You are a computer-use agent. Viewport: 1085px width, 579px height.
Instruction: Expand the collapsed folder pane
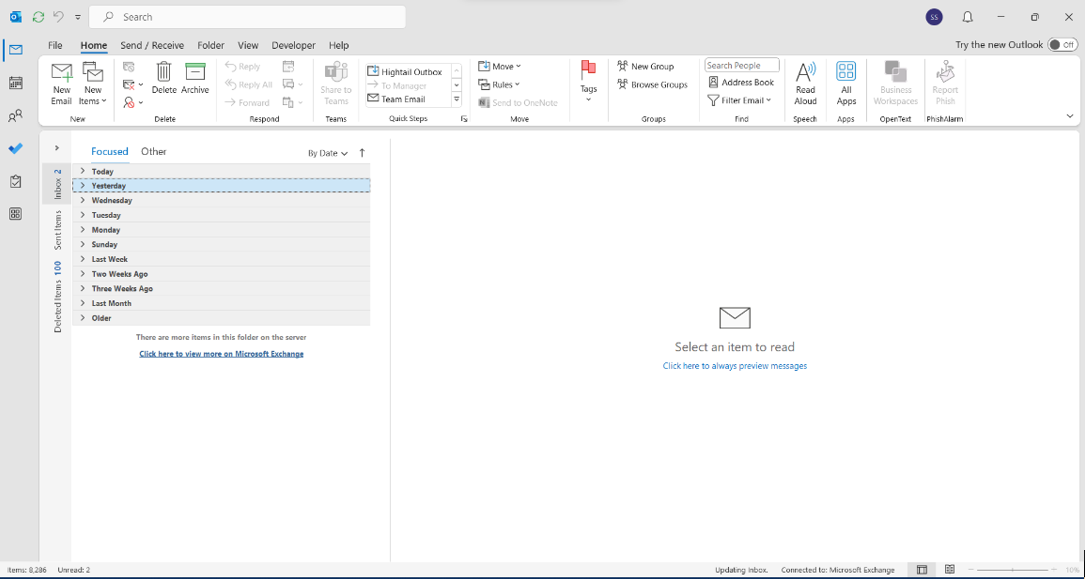pyautogui.click(x=57, y=148)
